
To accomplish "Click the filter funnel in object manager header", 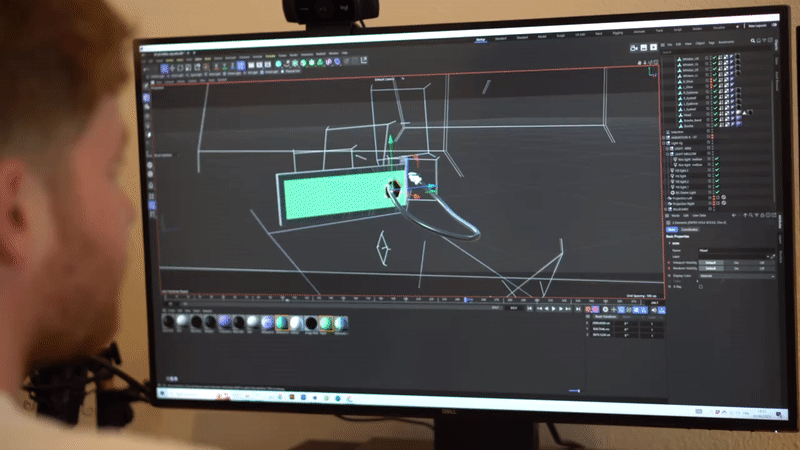I will click(x=764, y=40).
